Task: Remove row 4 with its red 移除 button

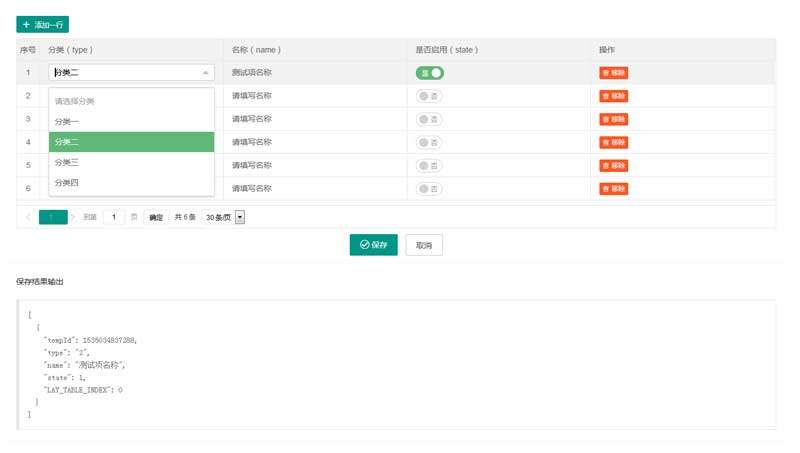Action: (x=614, y=142)
